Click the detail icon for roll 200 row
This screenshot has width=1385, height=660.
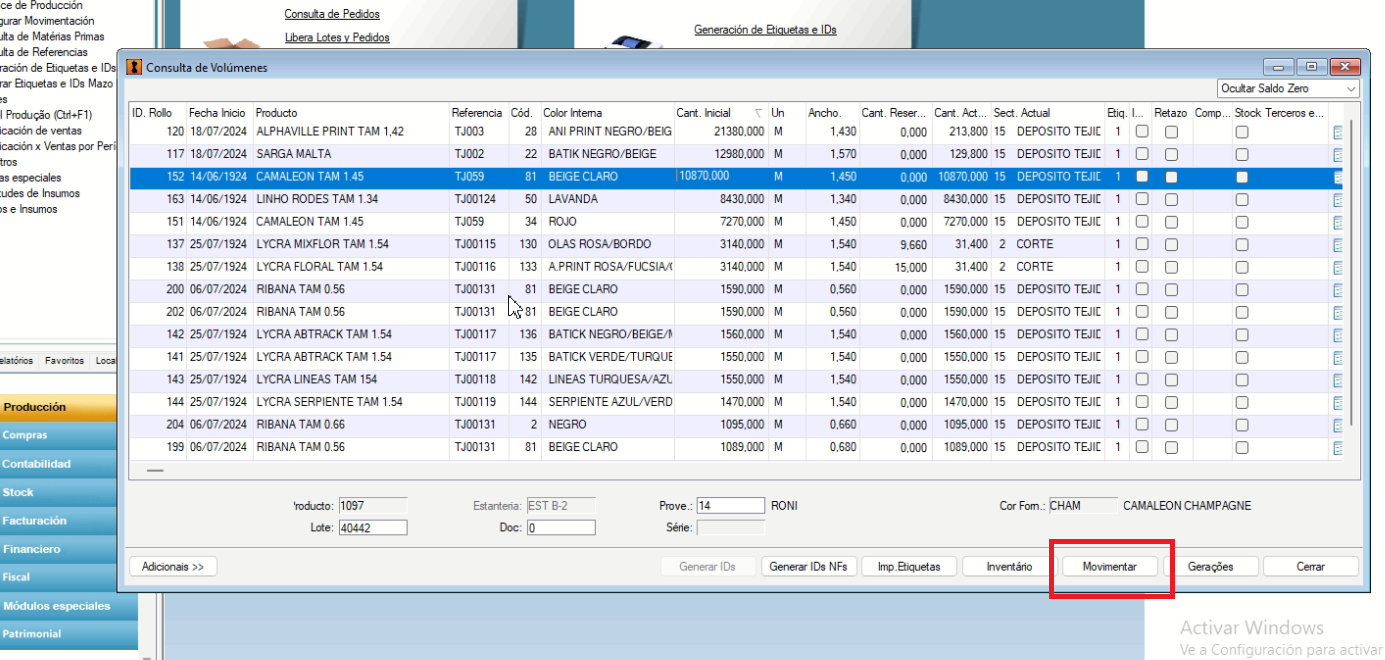tap(1338, 289)
